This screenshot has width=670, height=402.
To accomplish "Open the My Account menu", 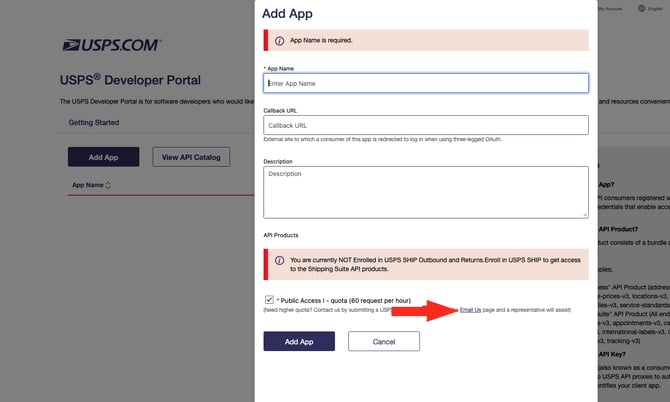I will [608, 8].
